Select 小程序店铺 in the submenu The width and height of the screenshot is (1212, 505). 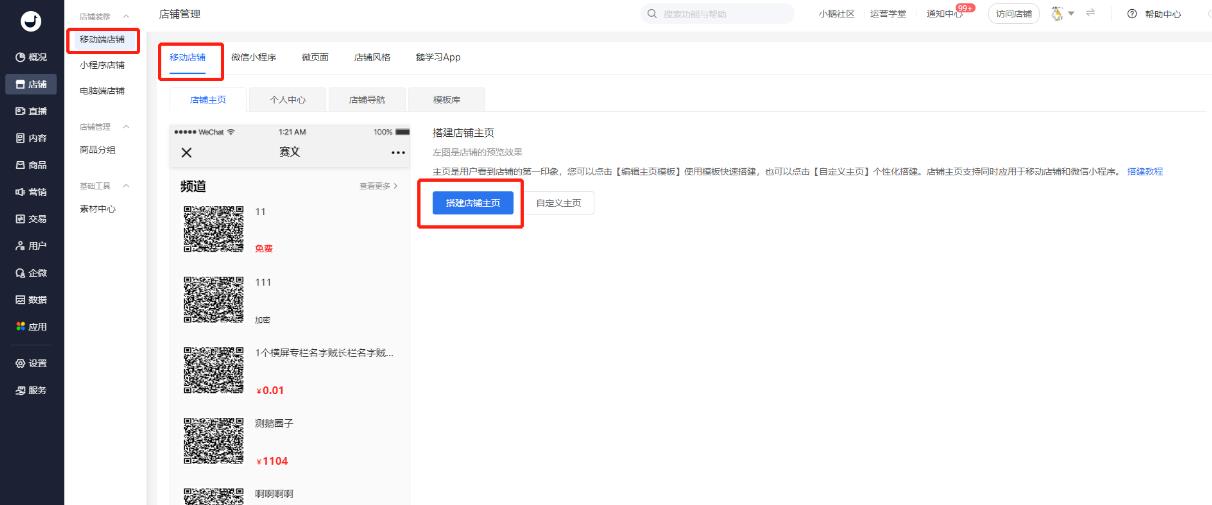(x=102, y=65)
